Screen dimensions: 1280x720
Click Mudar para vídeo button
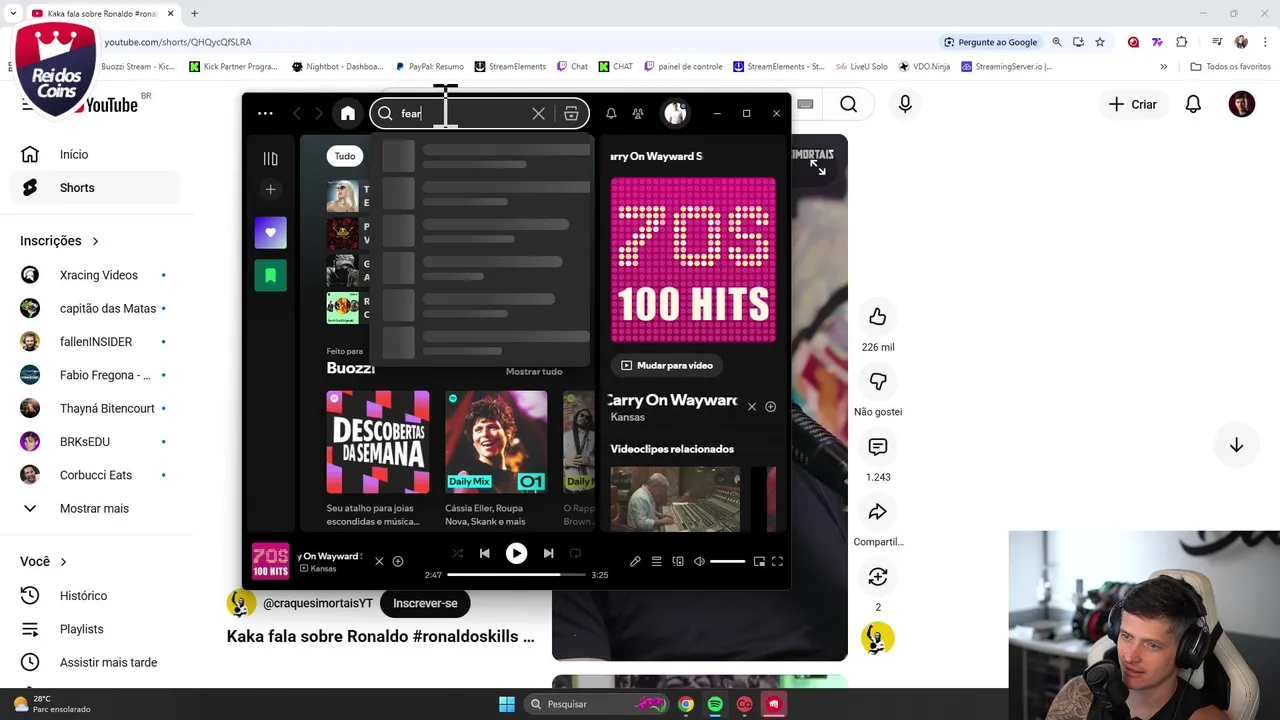tap(667, 365)
